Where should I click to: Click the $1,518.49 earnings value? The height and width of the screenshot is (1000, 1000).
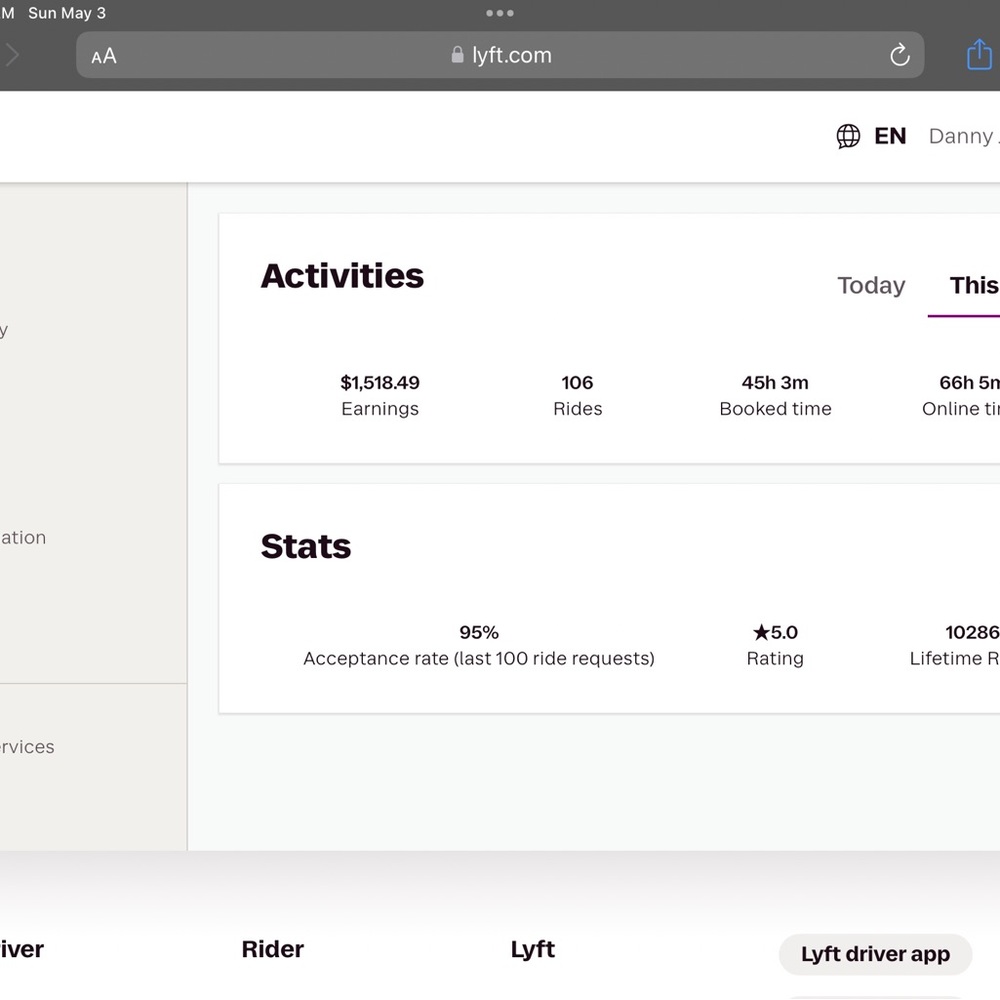pos(380,383)
